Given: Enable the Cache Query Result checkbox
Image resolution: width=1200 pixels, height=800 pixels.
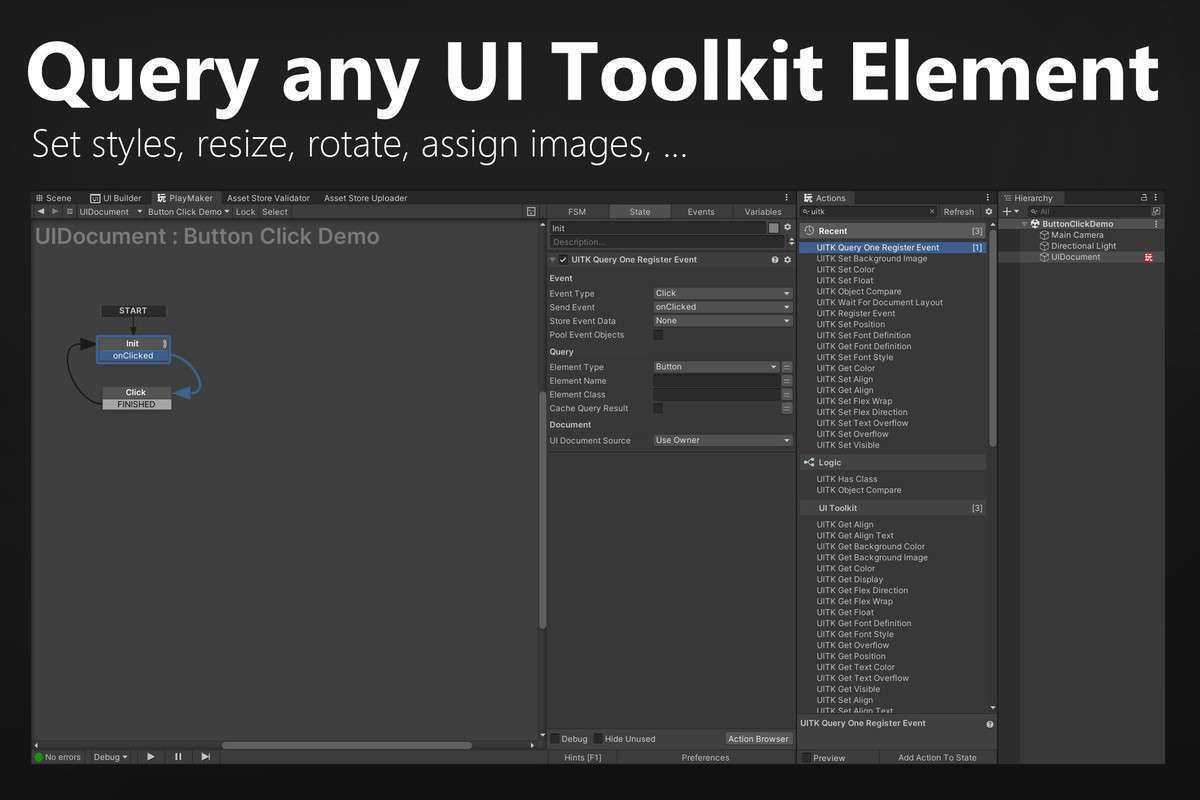Looking at the screenshot, I should point(658,408).
